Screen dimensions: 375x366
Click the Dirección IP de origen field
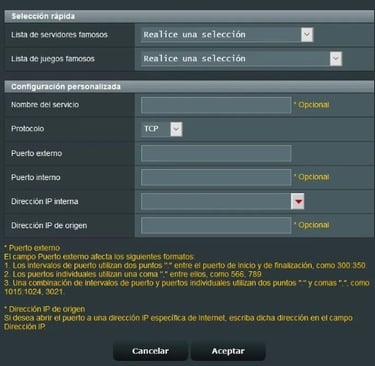coord(216,226)
